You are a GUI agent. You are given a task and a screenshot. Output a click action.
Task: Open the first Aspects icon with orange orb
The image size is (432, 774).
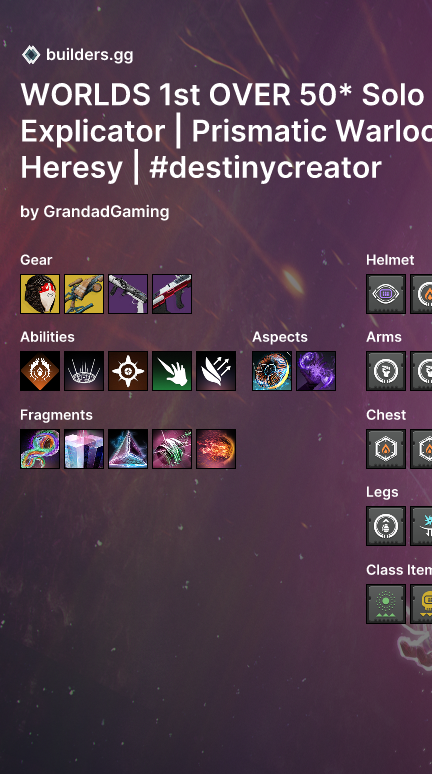pyautogui.click(x=272, y=371)
